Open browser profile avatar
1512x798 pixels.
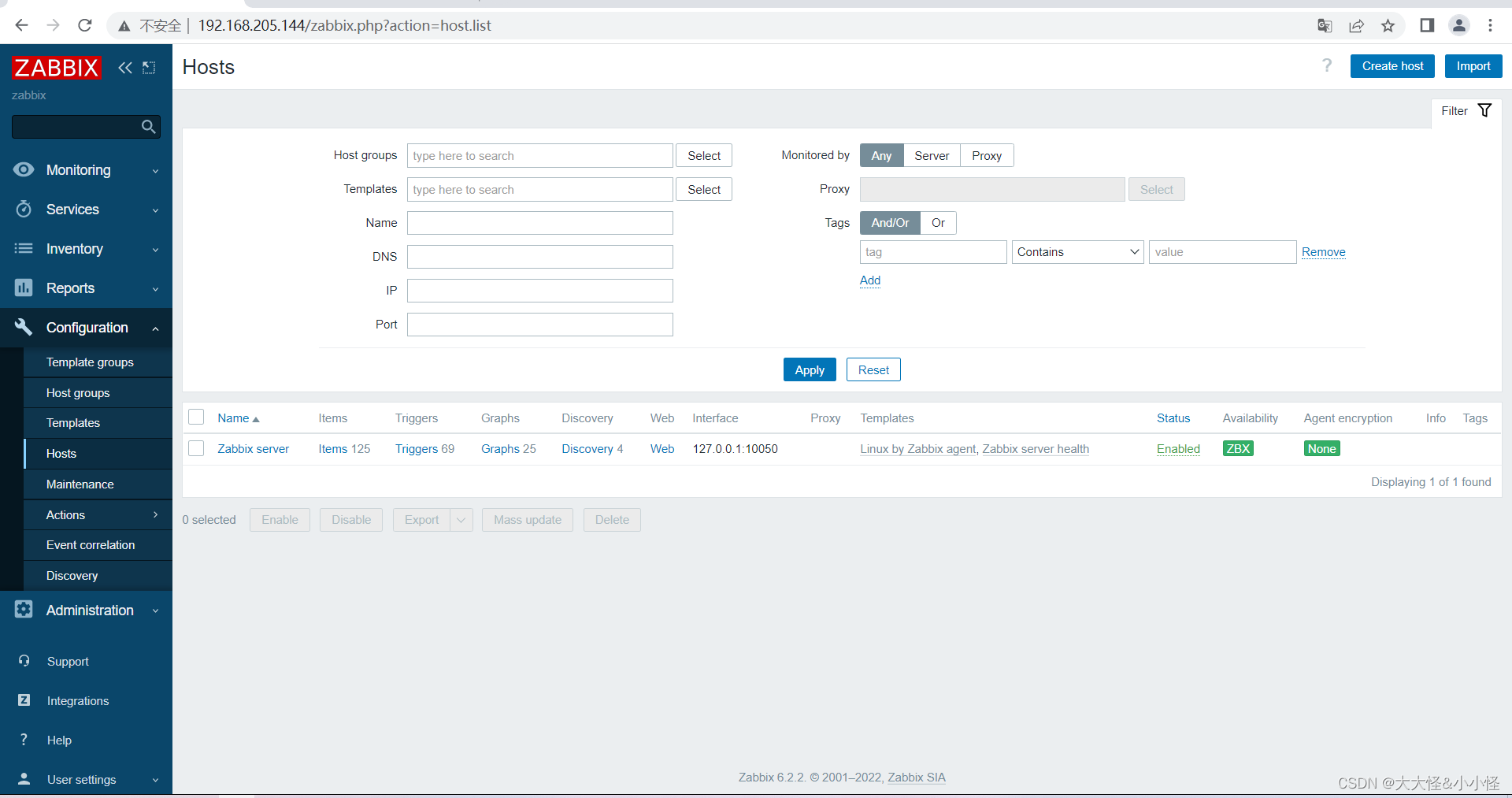tap(1459, 25)
